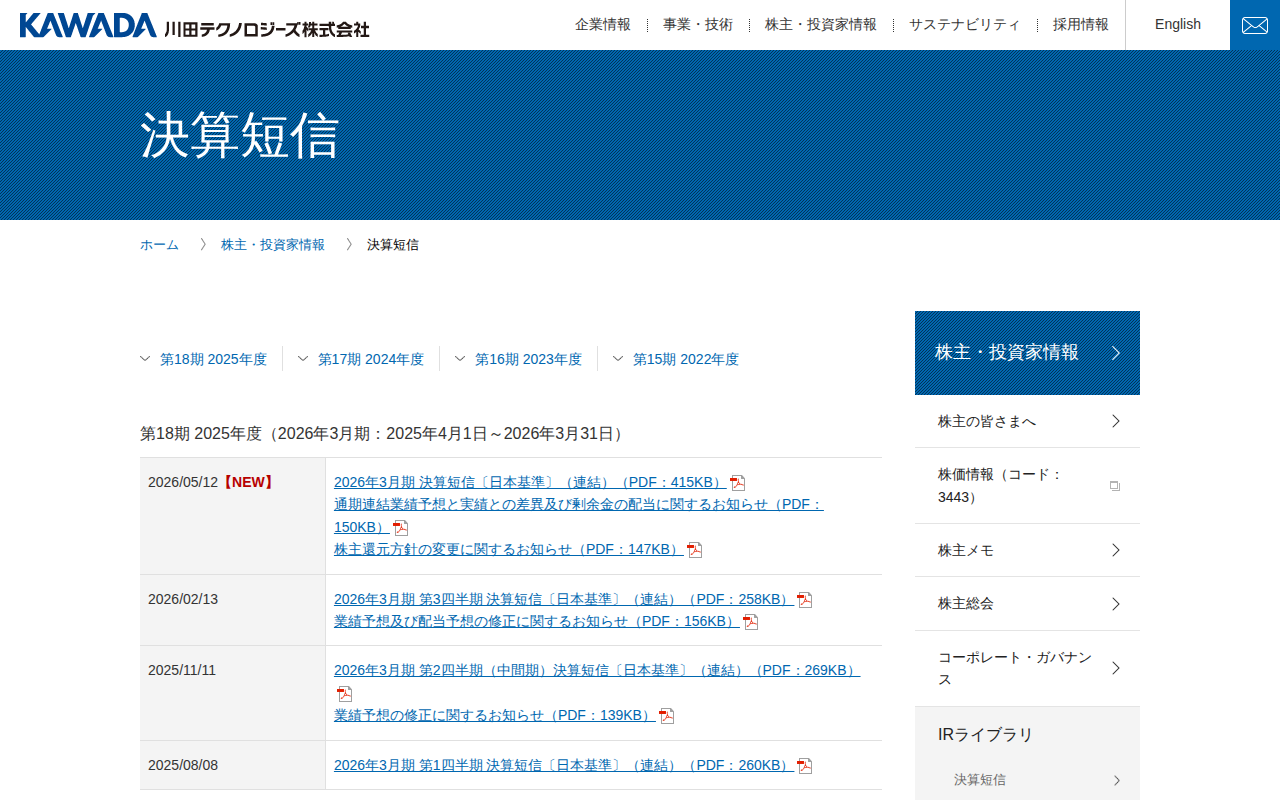Click date 2025/11/11 cell
1280x800 pixels.
click(233, 693)
